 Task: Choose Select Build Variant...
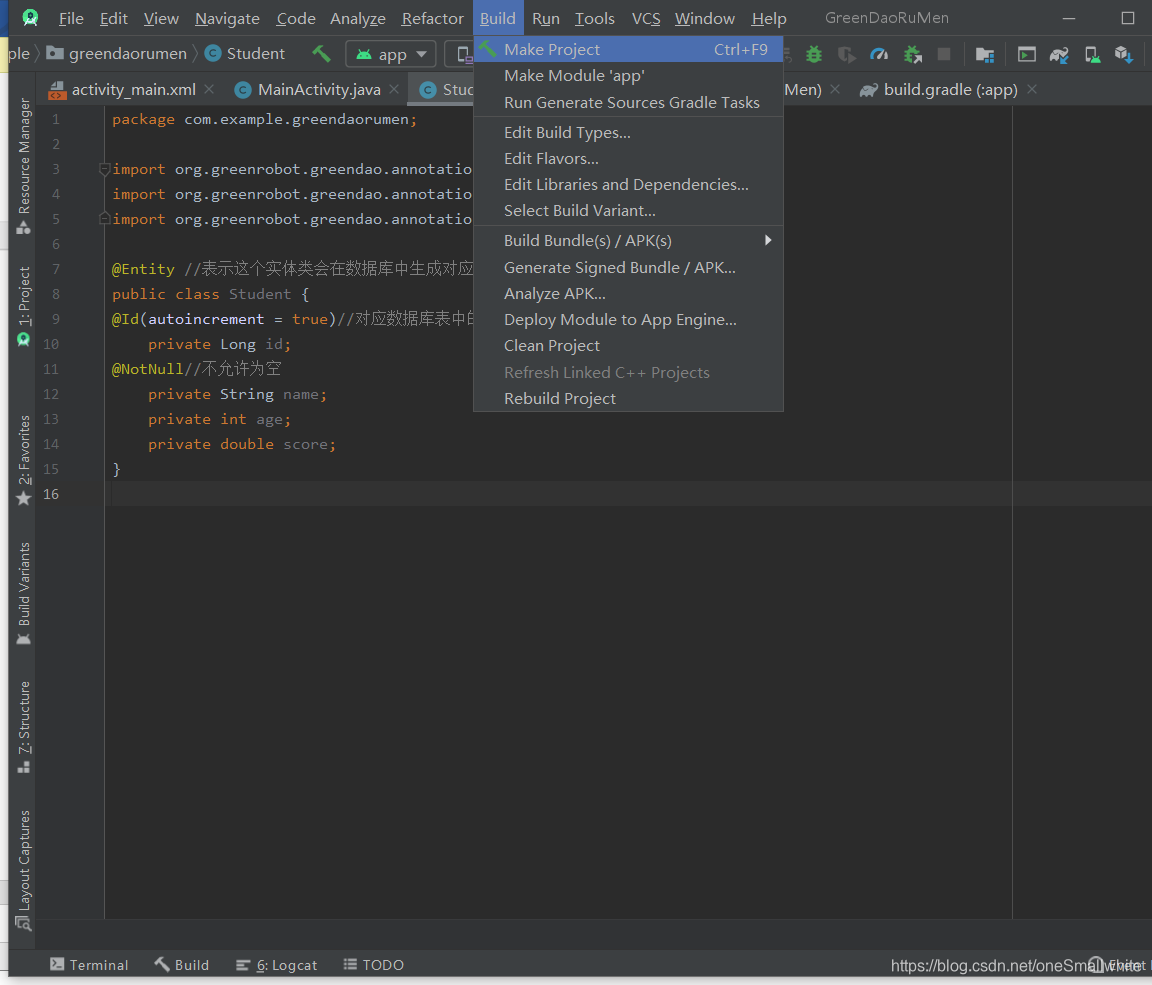click(x=628, y=211)
